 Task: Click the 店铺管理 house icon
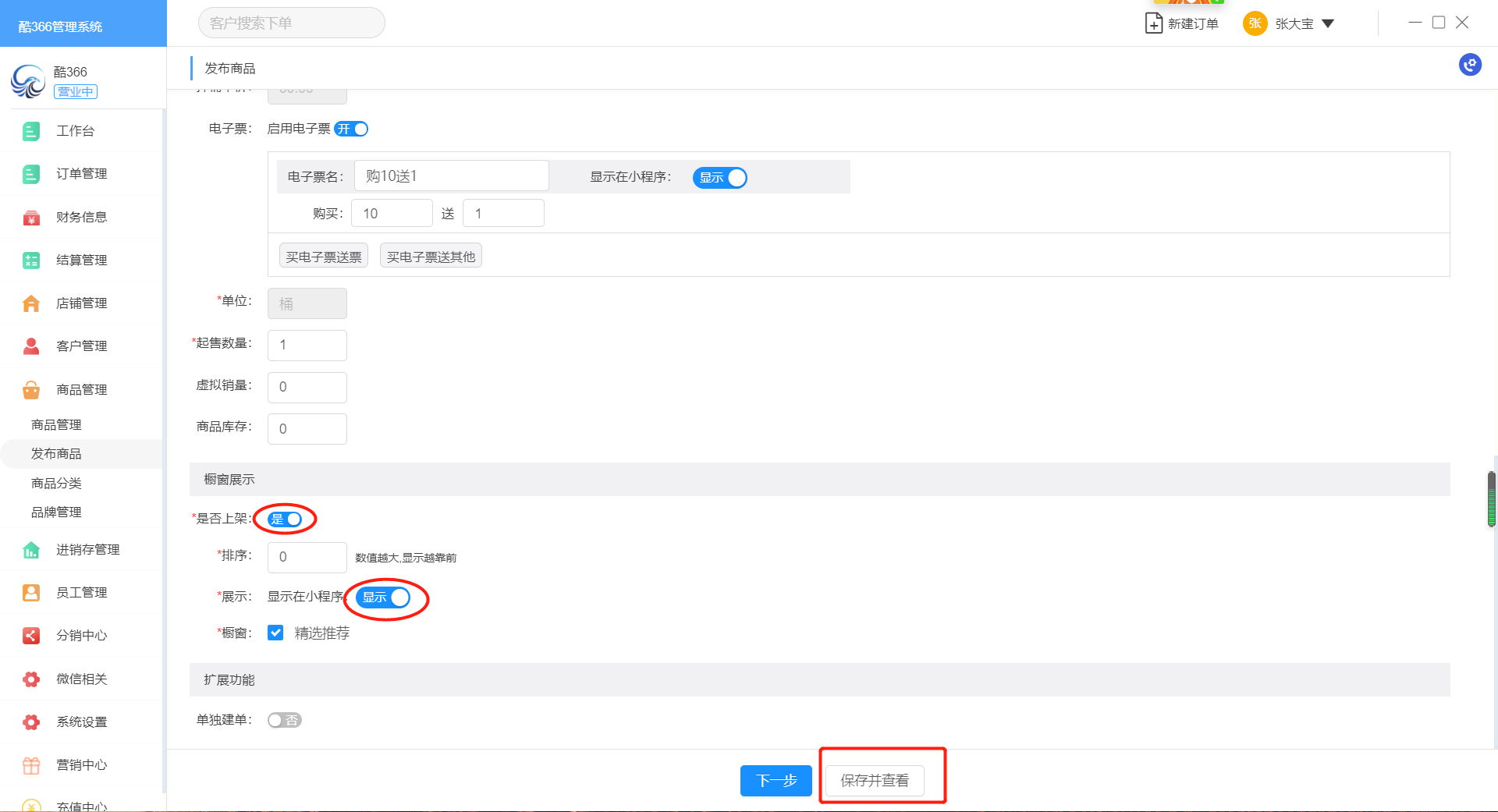(x=31, y=303)
